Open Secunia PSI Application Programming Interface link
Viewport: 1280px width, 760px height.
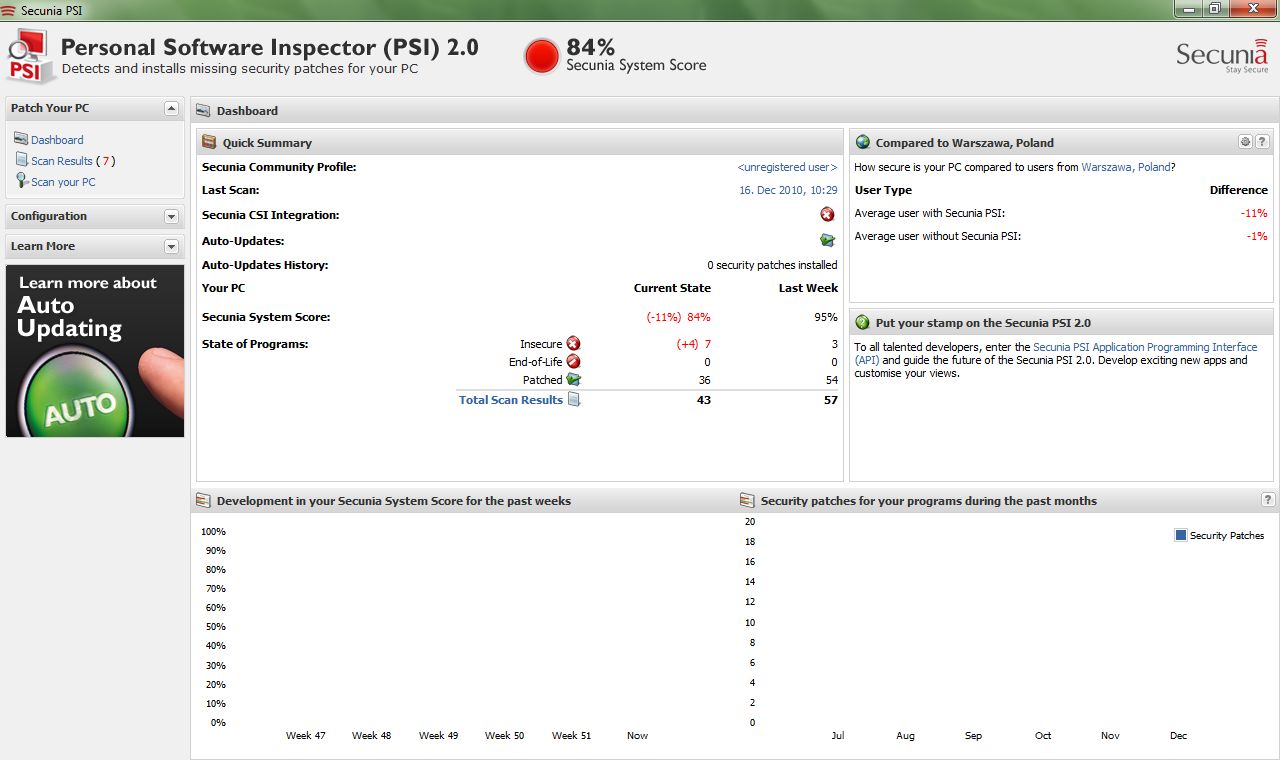[1145, 347]
